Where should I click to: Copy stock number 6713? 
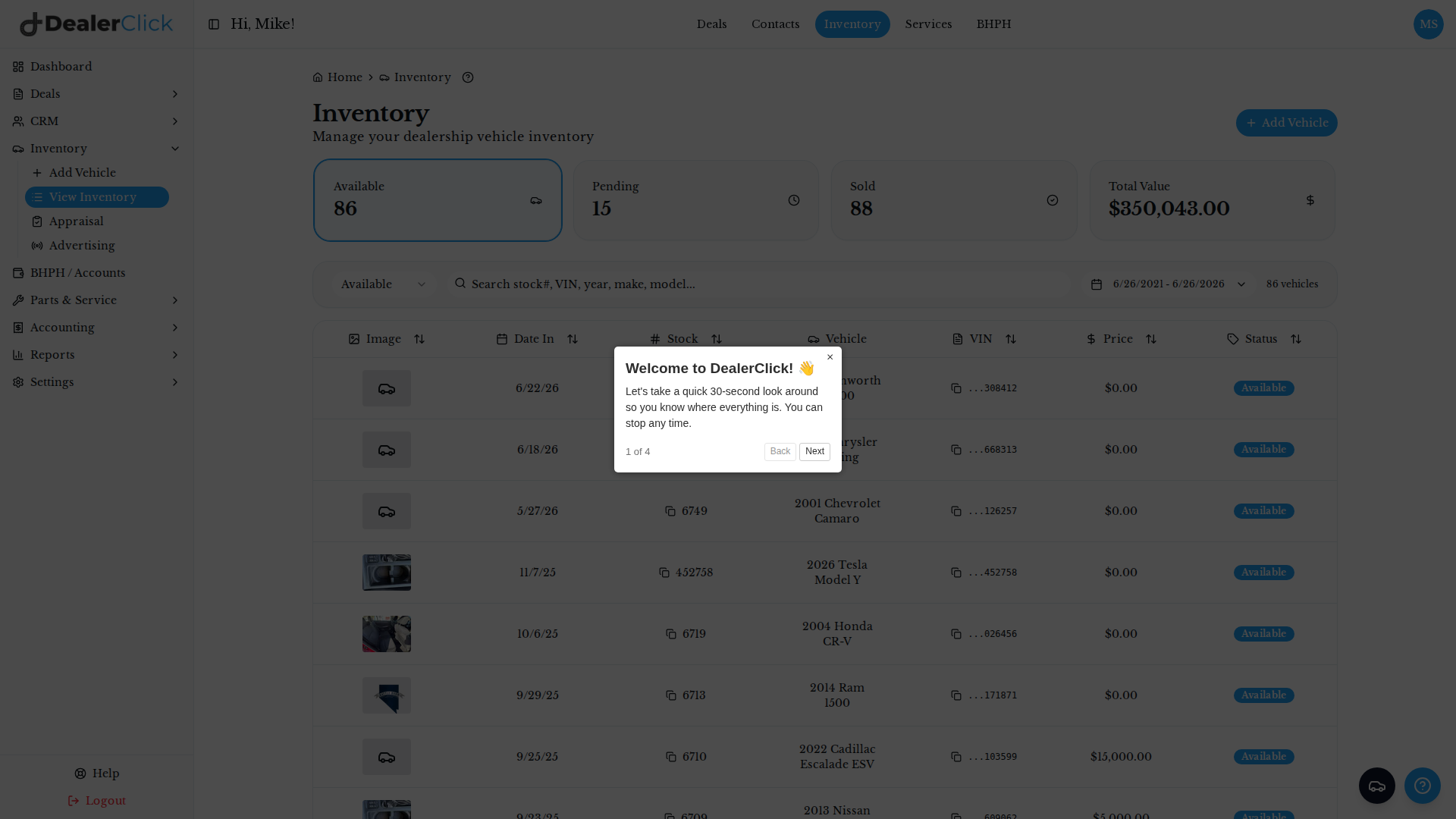click(x=671, y=695)
